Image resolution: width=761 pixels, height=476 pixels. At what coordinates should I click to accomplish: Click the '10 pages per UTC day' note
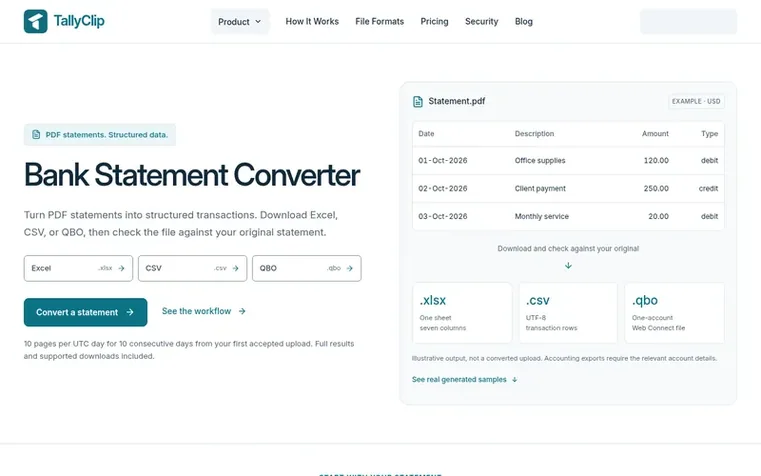coord(189,350)
